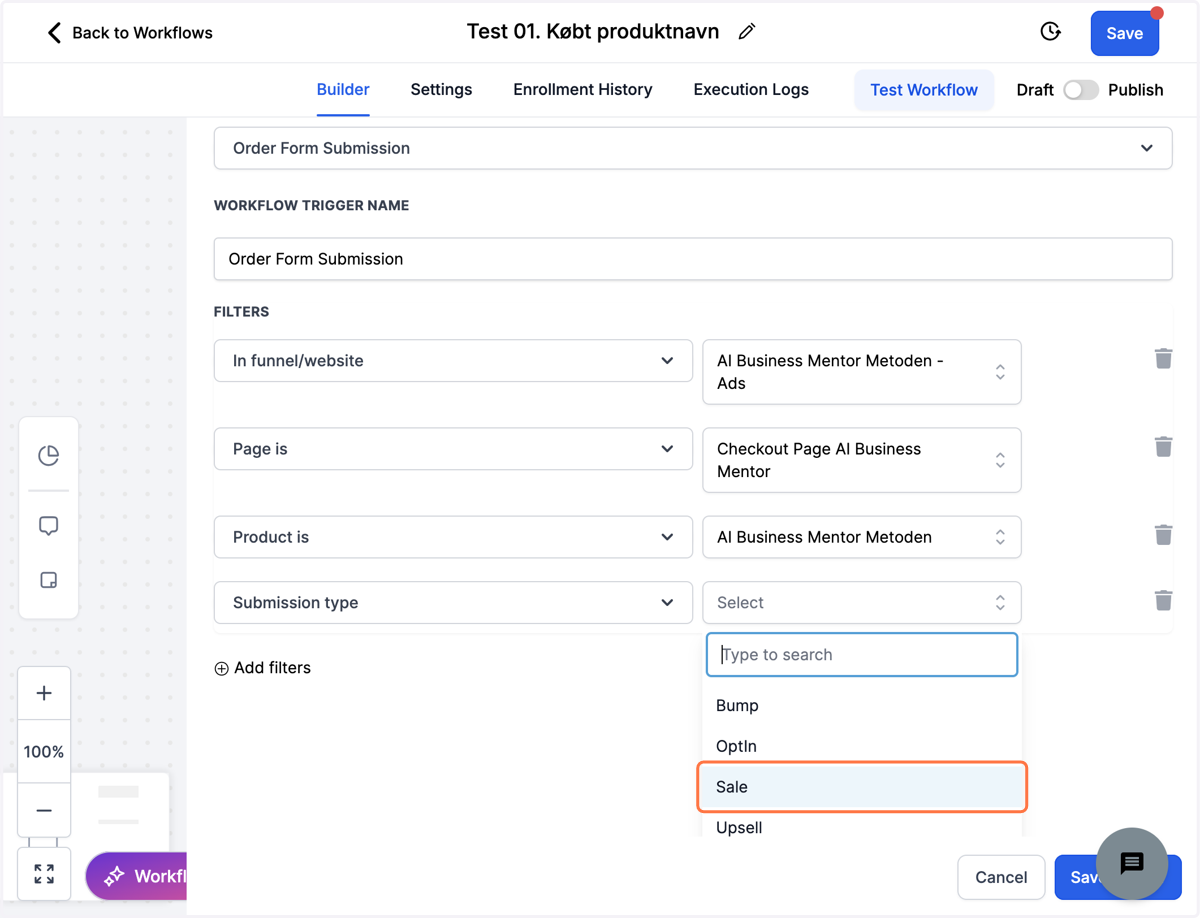Image resolution: width=1200 pixels, height=918 pixels.
Task: Change the AI Business Mentor Metoden product value
Action: click(x=862, y=537)
